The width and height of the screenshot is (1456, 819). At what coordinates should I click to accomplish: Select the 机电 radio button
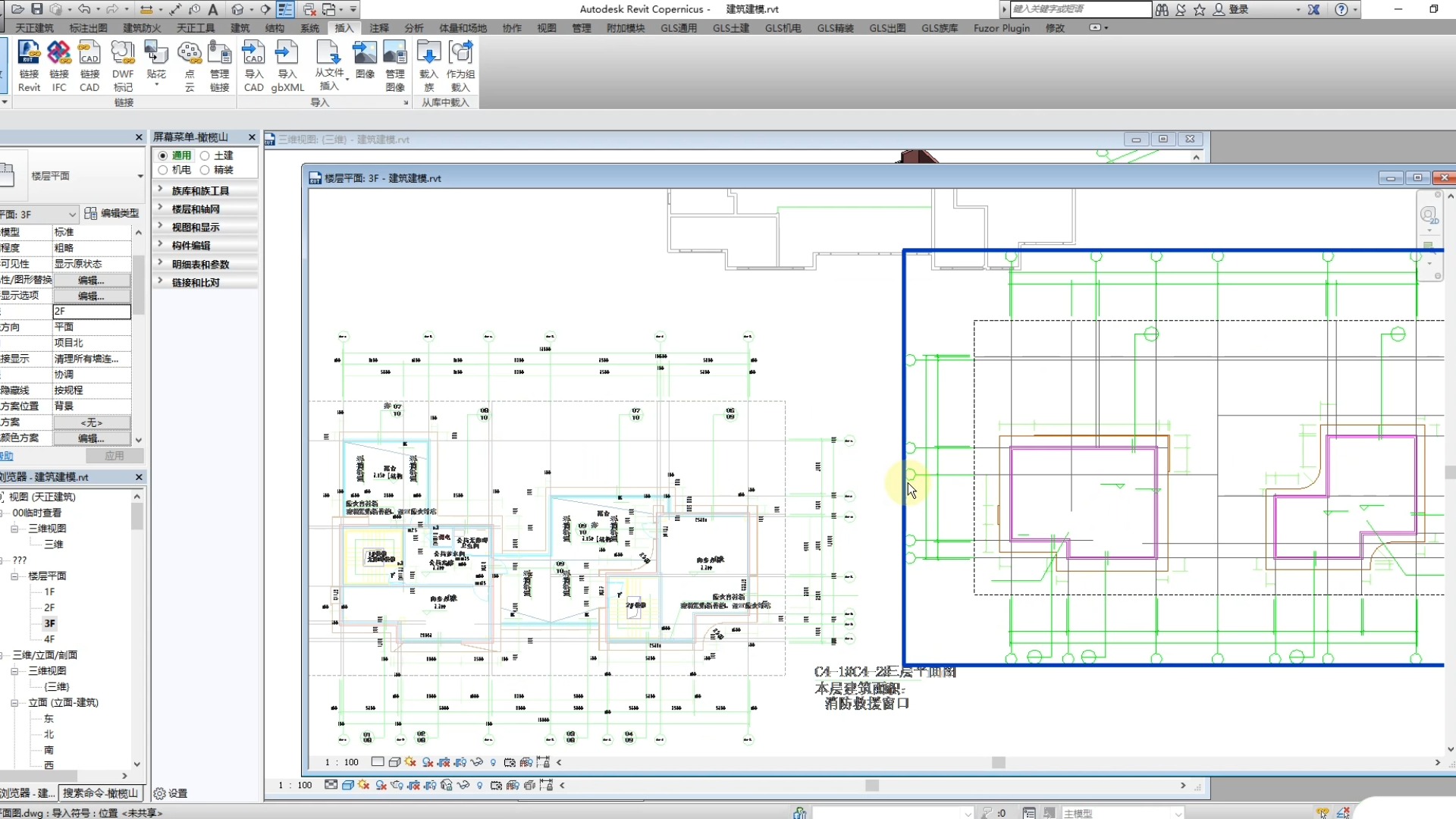[x=163, y=170]
